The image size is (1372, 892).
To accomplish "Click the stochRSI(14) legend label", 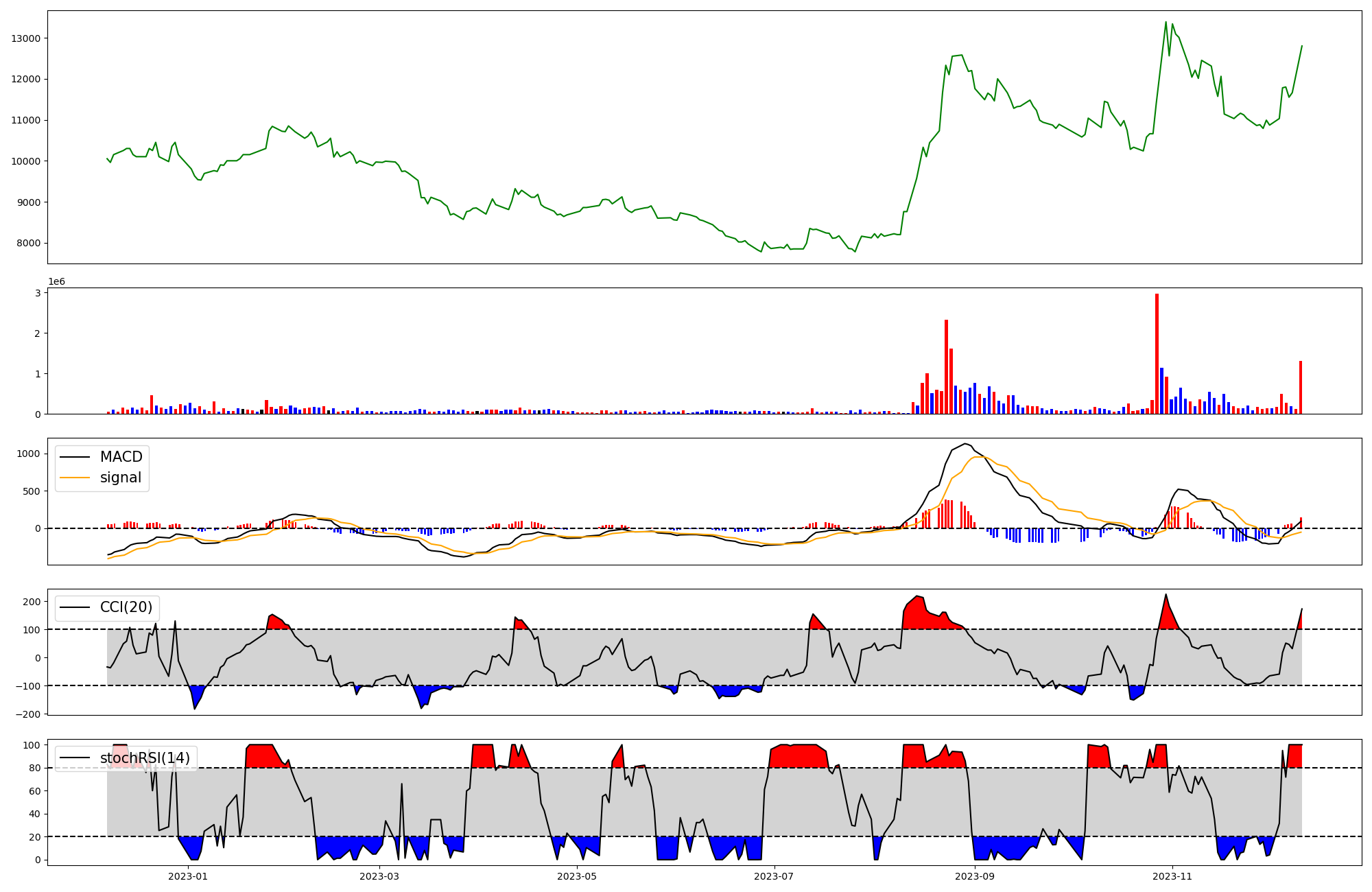I will (145, 758).
